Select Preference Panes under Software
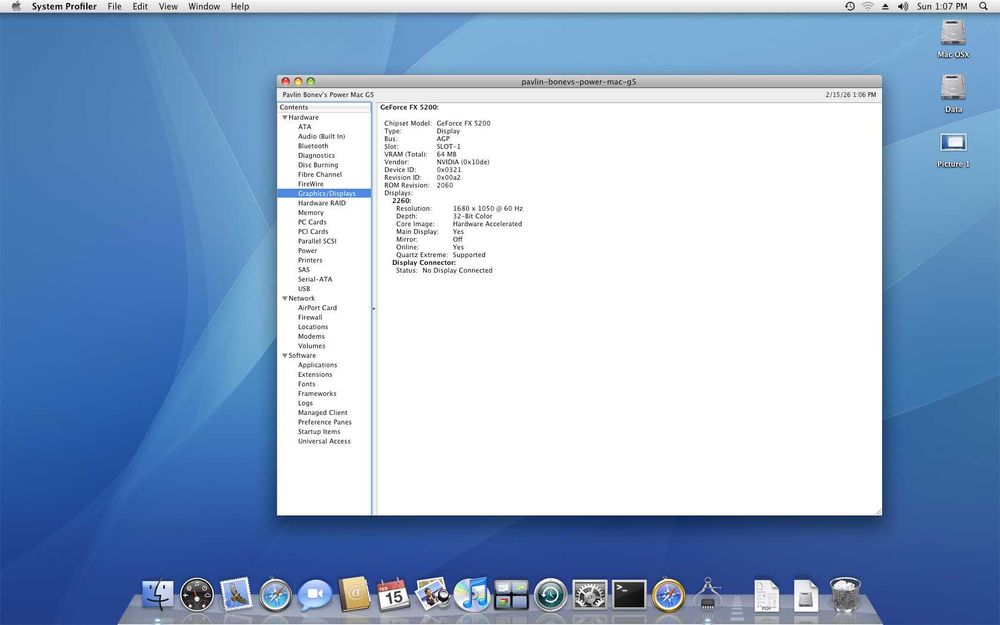Viewport: 1000px width, 625px height. (324, 422)
